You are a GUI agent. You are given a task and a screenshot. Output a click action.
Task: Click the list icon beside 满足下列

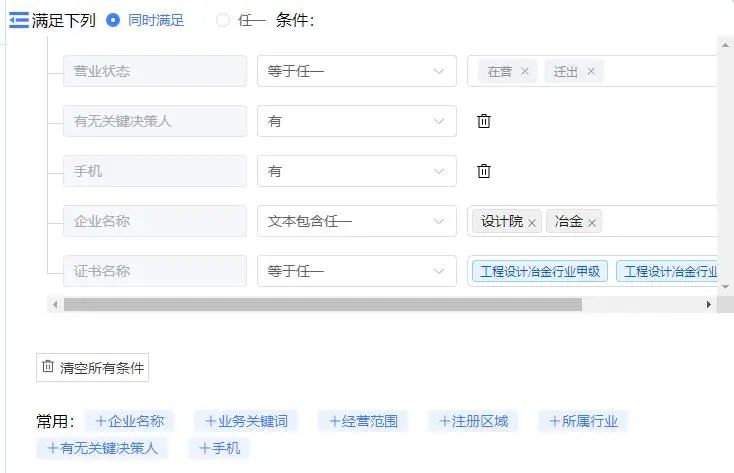click(19, 20)
